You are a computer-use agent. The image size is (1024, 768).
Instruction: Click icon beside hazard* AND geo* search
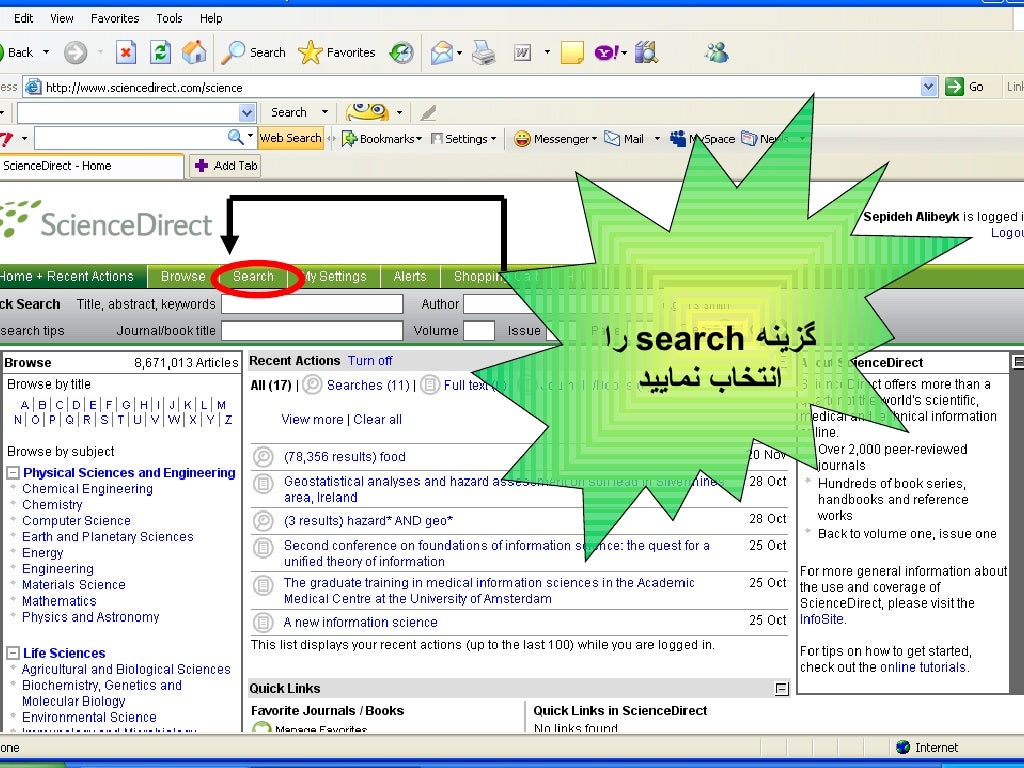click(263, 520)
